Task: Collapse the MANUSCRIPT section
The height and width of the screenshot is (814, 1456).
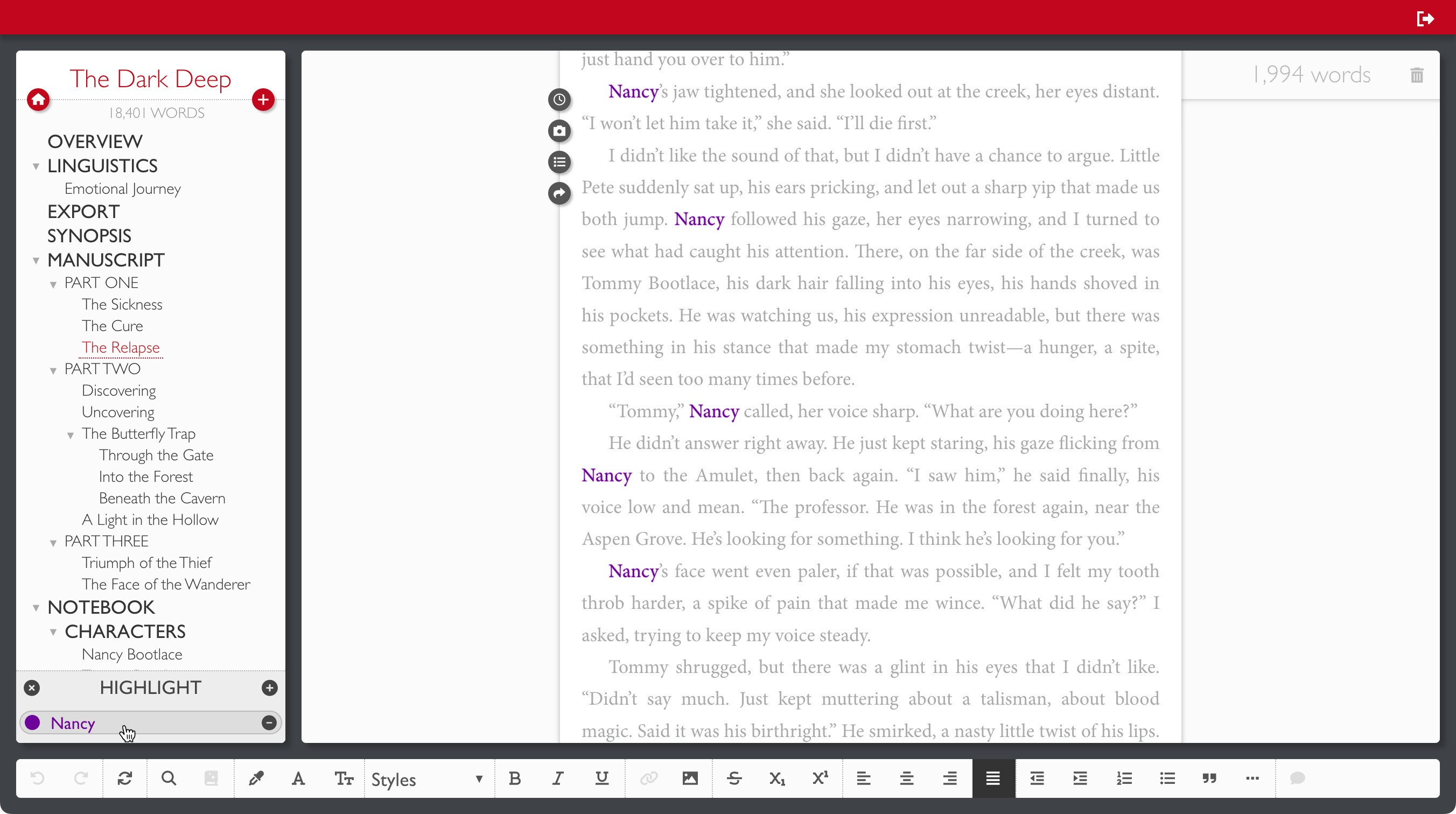Action: (36, 261)
